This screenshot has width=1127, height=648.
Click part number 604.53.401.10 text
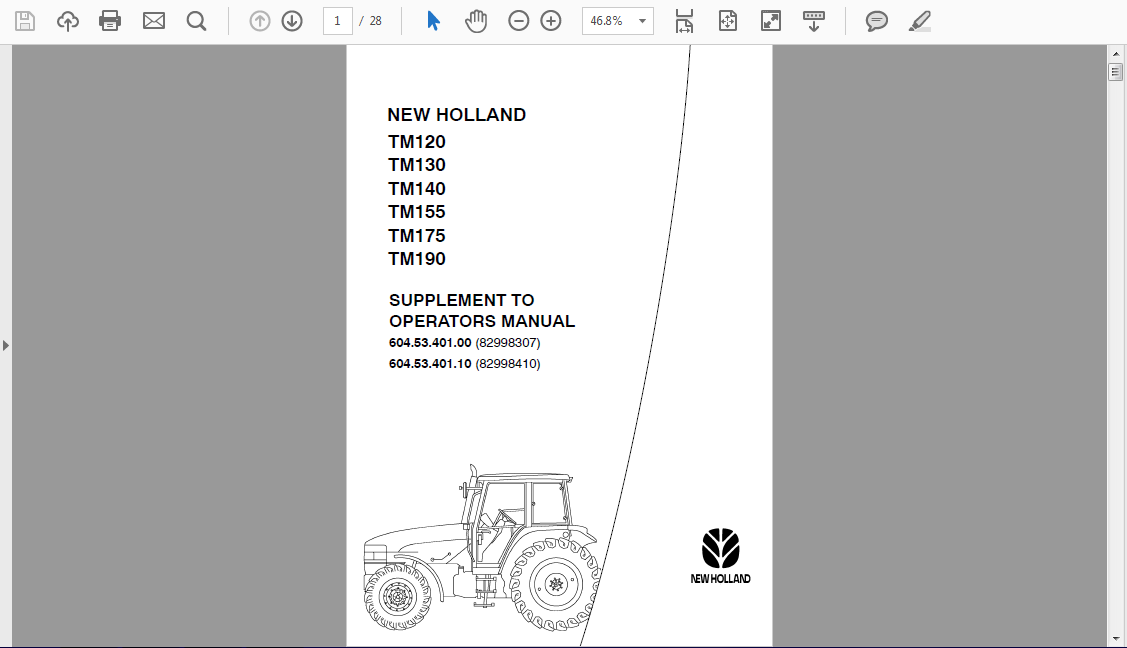(430, 364)
